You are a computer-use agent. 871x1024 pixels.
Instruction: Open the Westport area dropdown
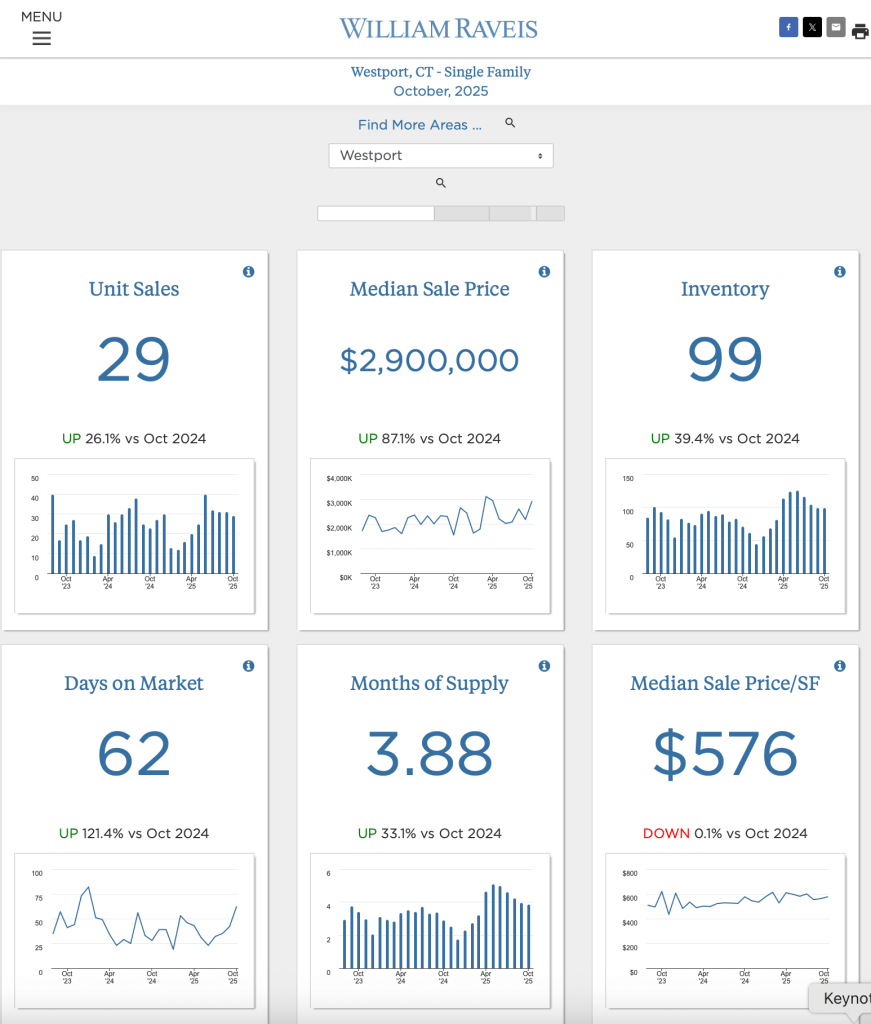(x=440, y=156)
